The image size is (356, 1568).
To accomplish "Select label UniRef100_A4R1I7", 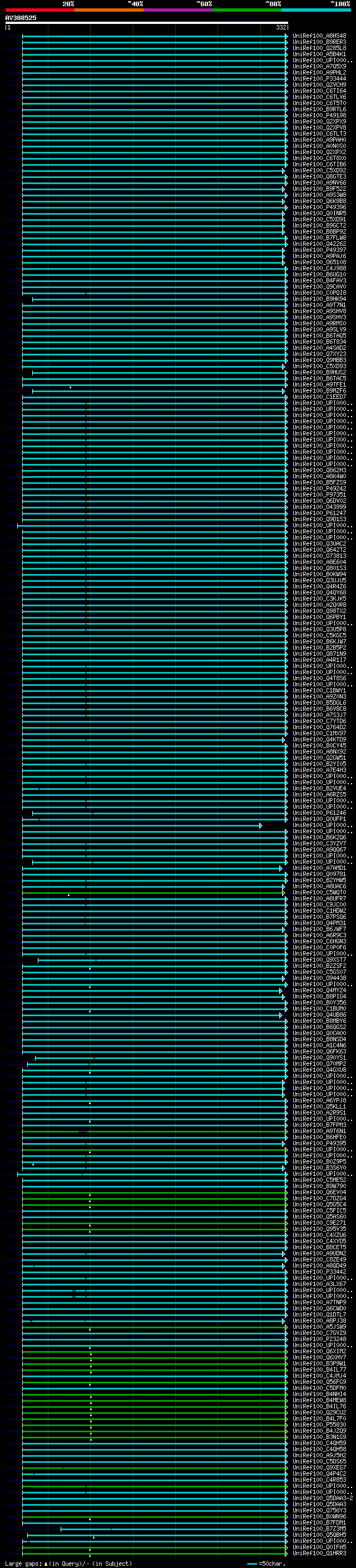I will pos(319,660).
